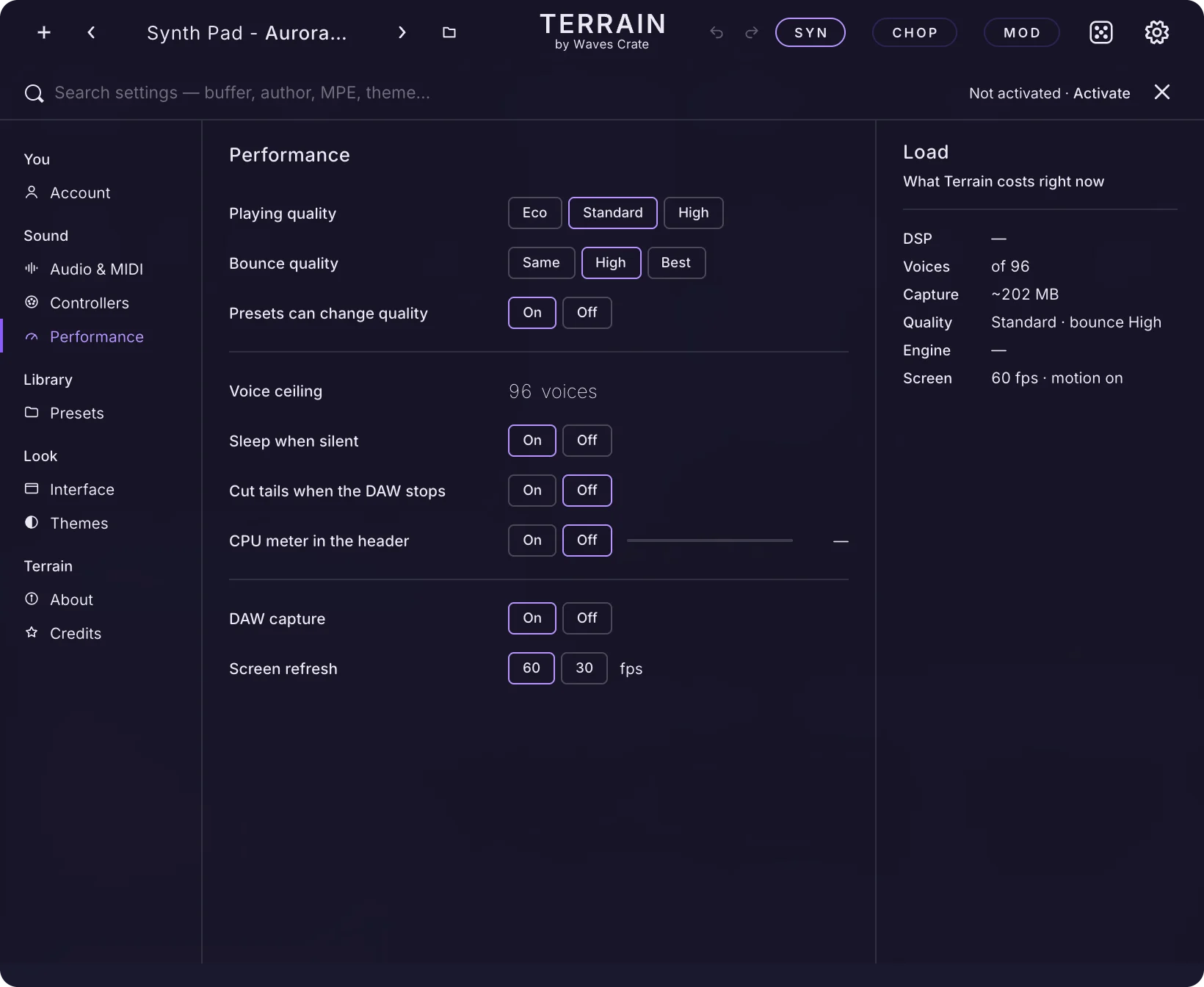Screen dimensions: 1204x987
Task: Click the CPU meter bar
Action: (710, 540)
